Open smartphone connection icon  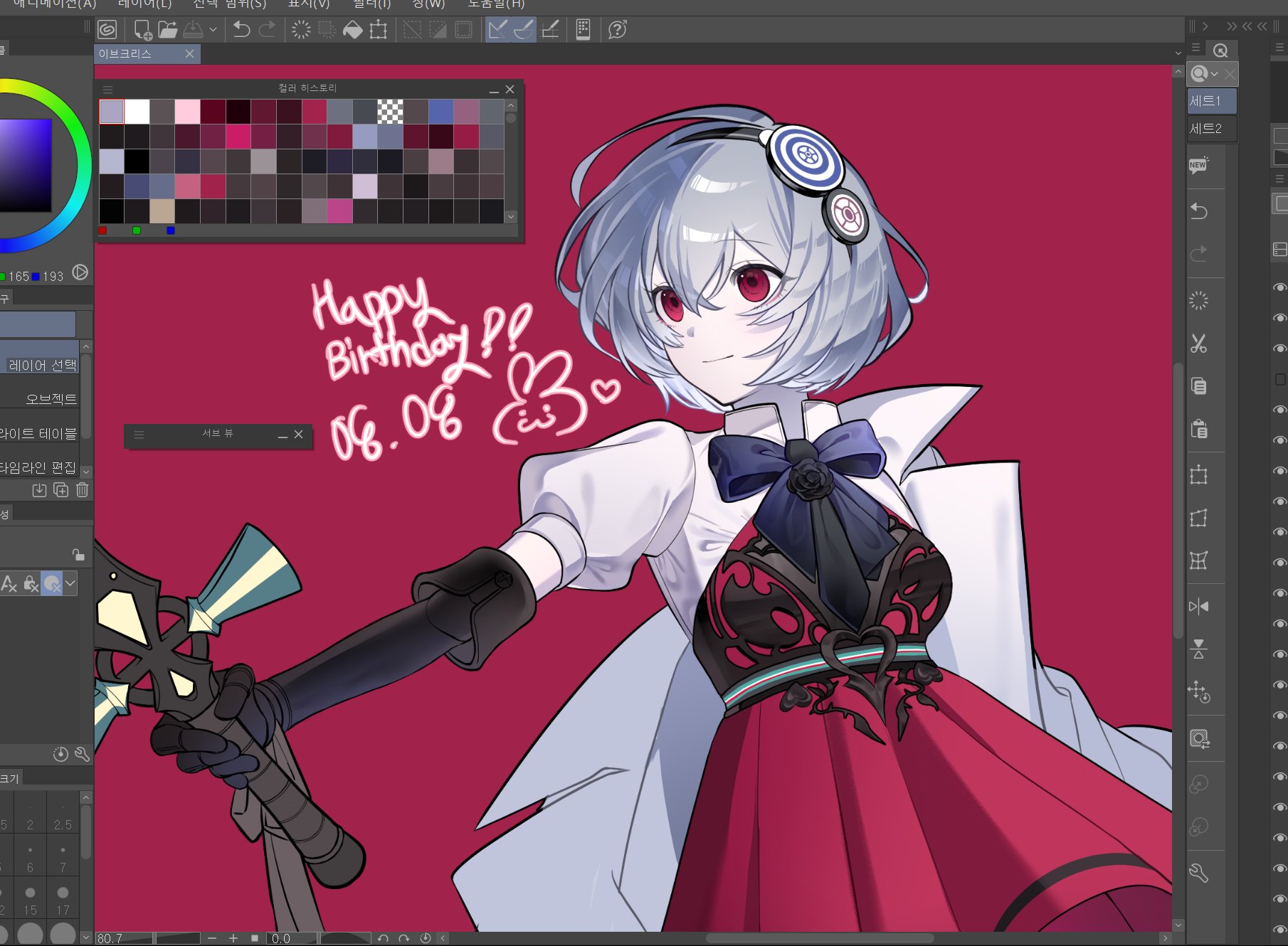[583, 30]
